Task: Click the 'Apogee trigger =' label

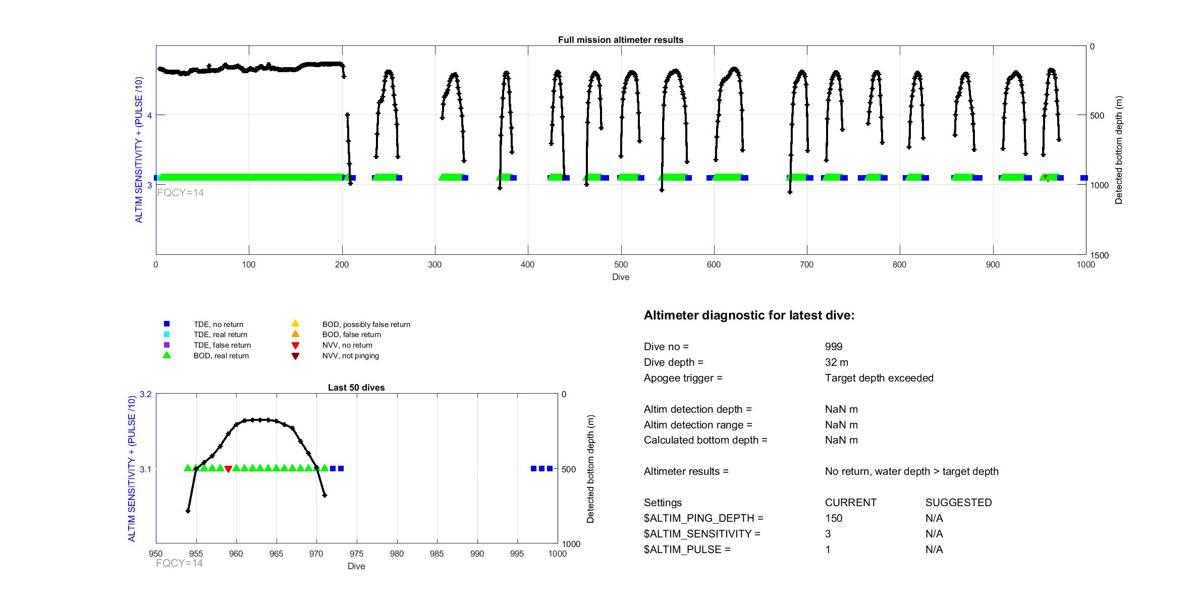Action: tap(683, 378)
